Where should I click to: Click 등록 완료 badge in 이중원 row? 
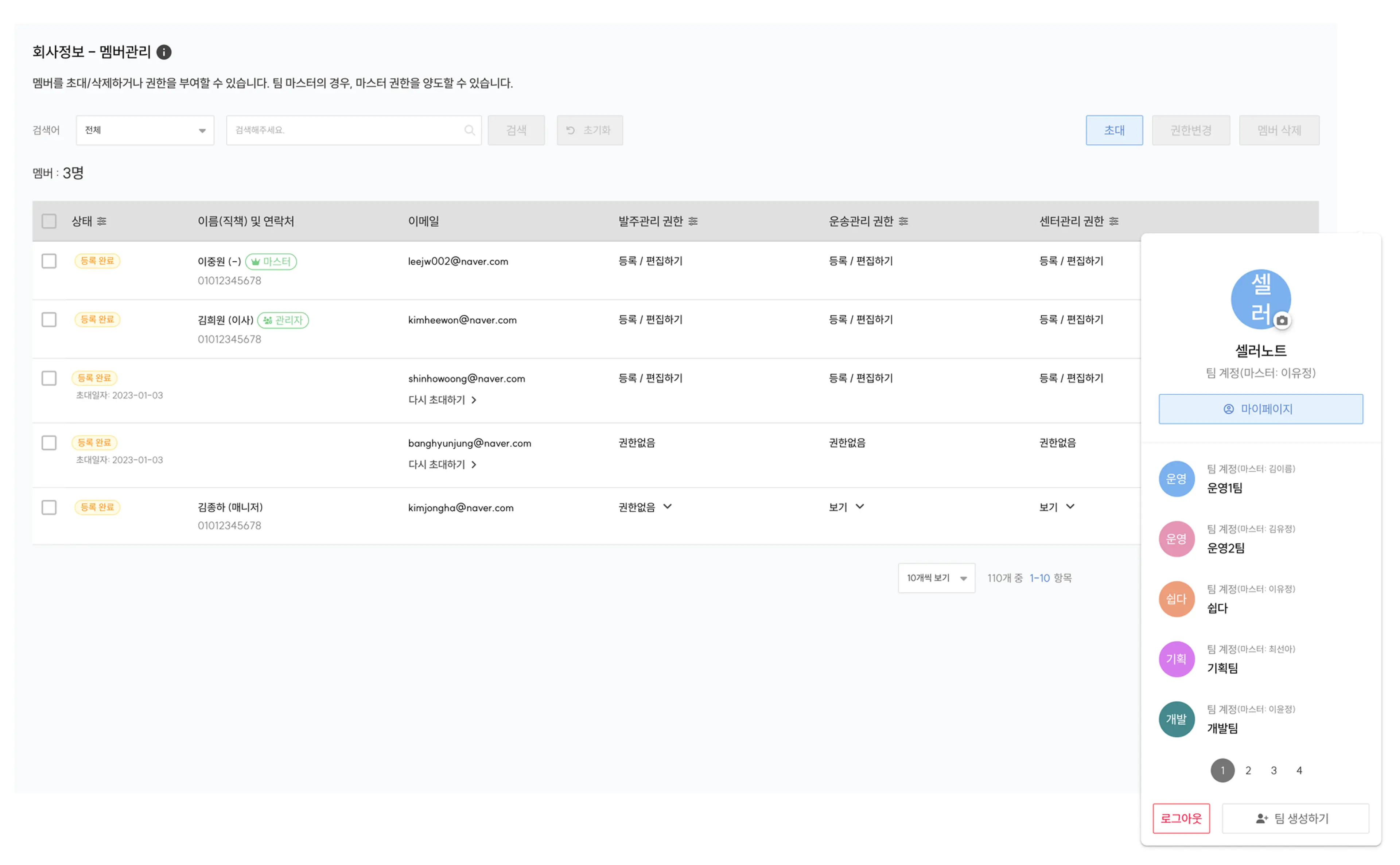click(97, 261)
